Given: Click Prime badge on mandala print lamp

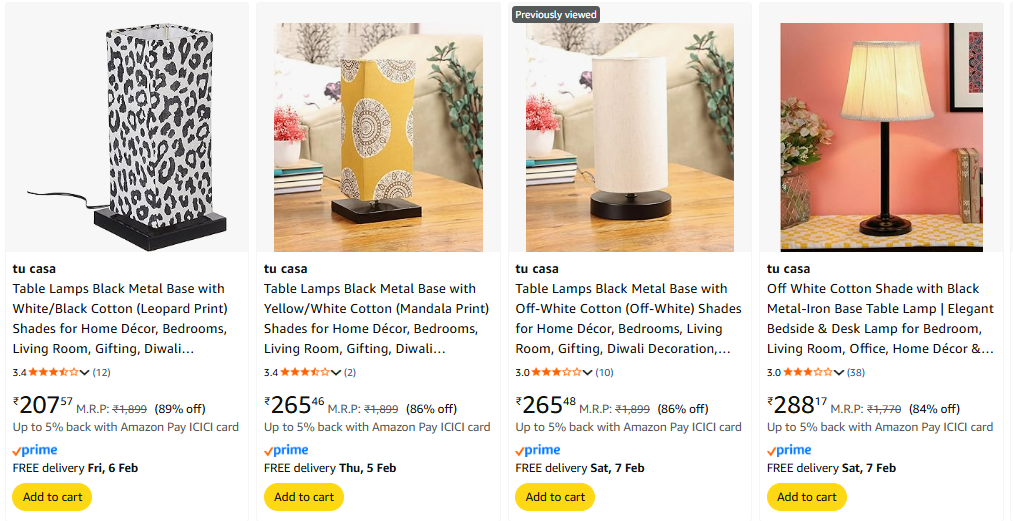Looking at the screenshot, I should [286, 450].
